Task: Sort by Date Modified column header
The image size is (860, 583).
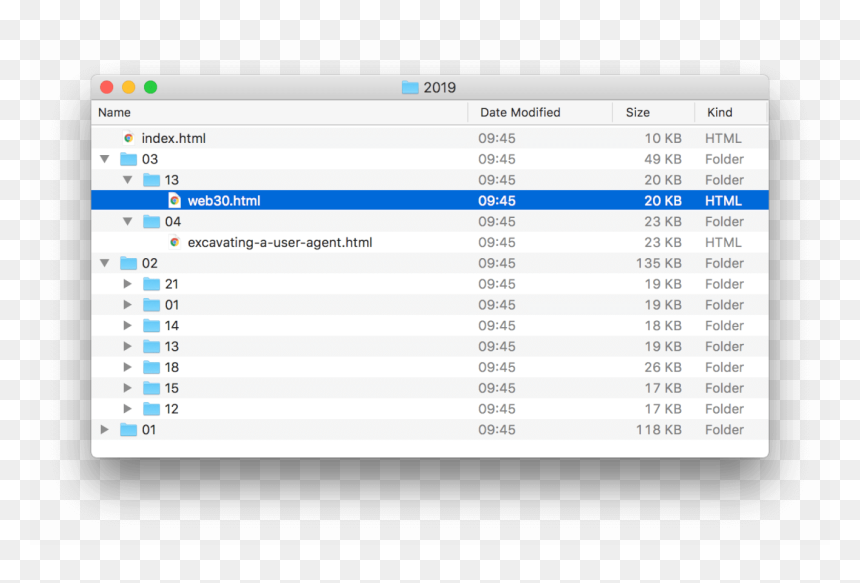Action: [540, 112]
